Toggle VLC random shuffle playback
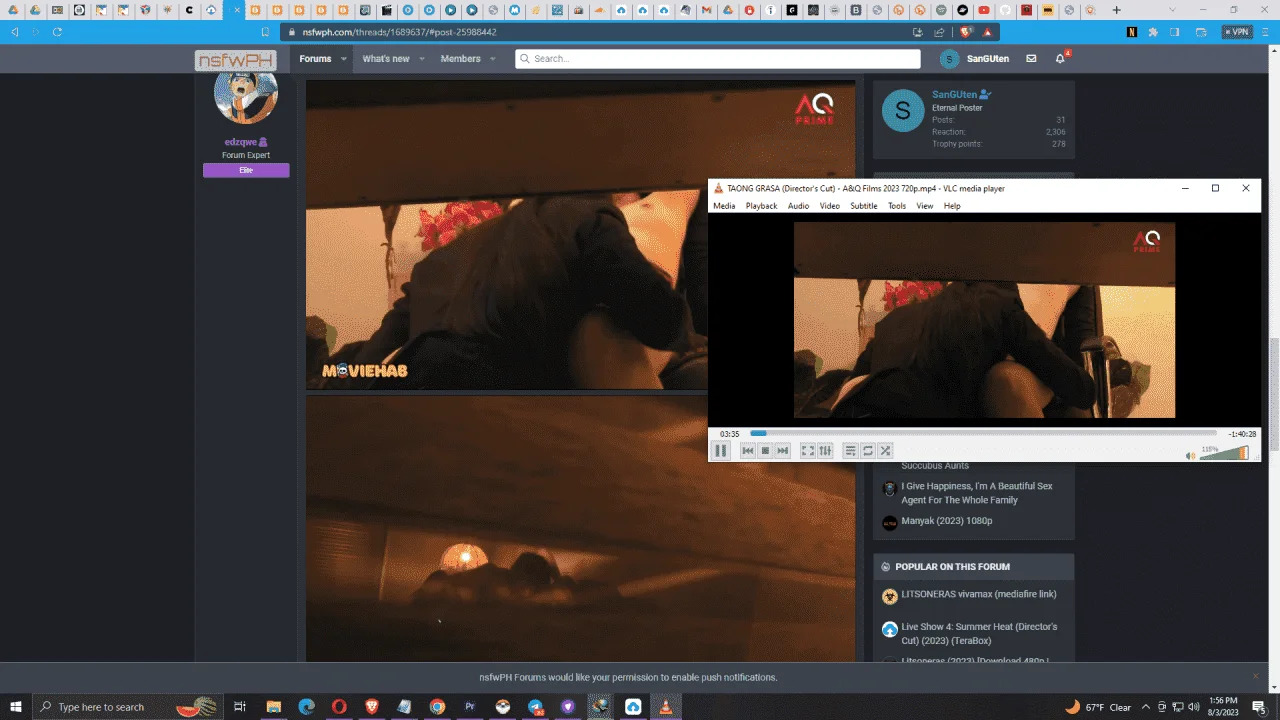1280x720 pixels. click(885, 451)
